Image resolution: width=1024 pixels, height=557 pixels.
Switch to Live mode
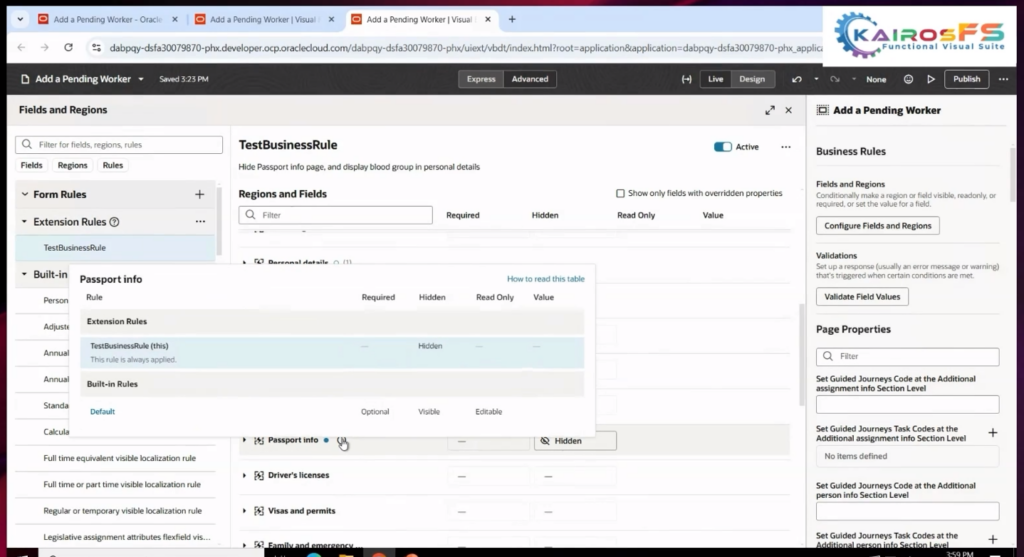coord(715,79)
